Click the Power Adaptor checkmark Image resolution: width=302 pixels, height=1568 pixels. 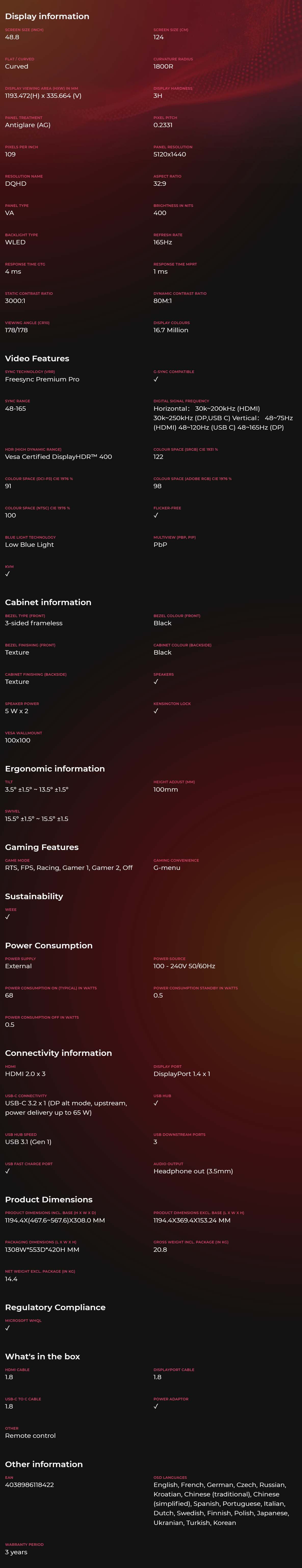(x=156, y=1407)
